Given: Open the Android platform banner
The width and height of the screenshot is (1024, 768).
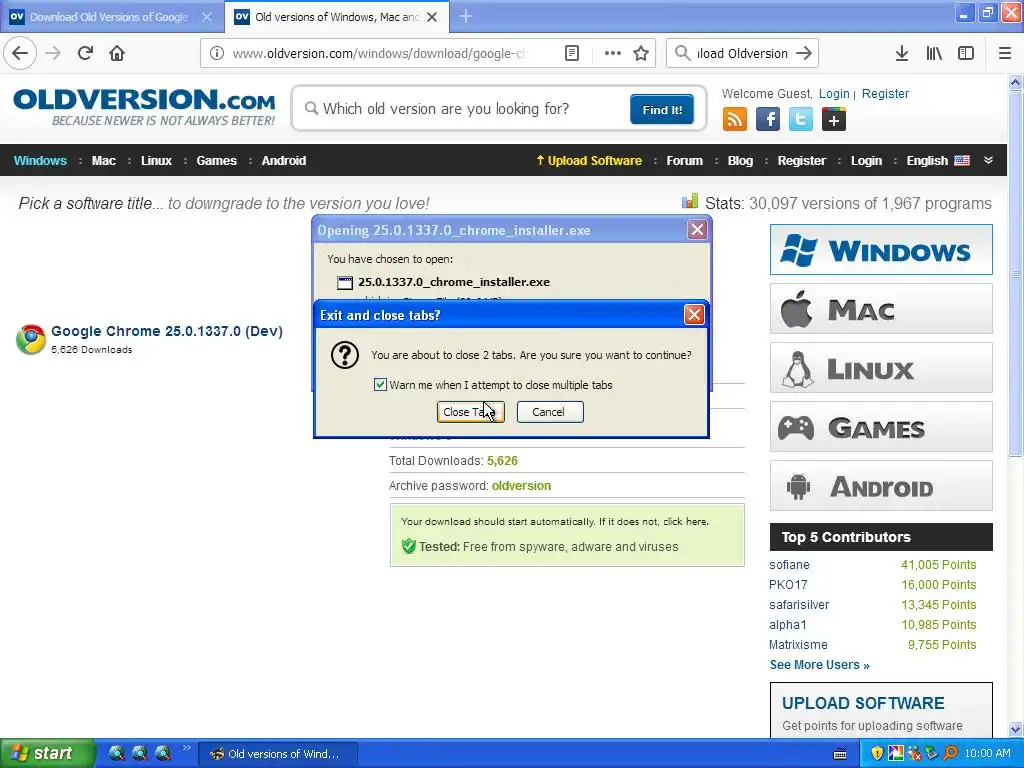Looking at the screenshot, I should click(x=881, y=486).
